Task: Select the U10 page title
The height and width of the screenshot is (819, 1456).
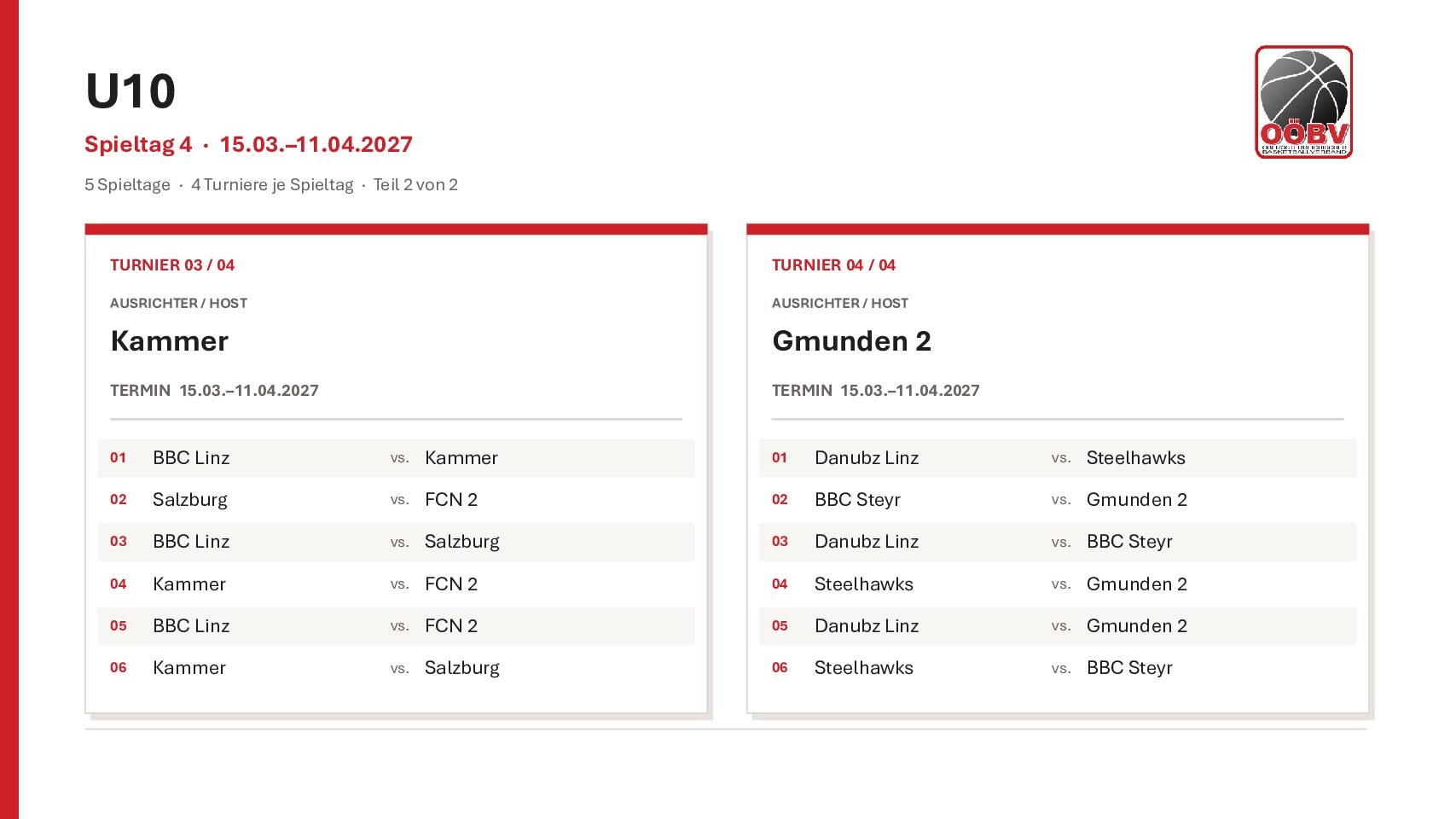Action: click(131, 91)
